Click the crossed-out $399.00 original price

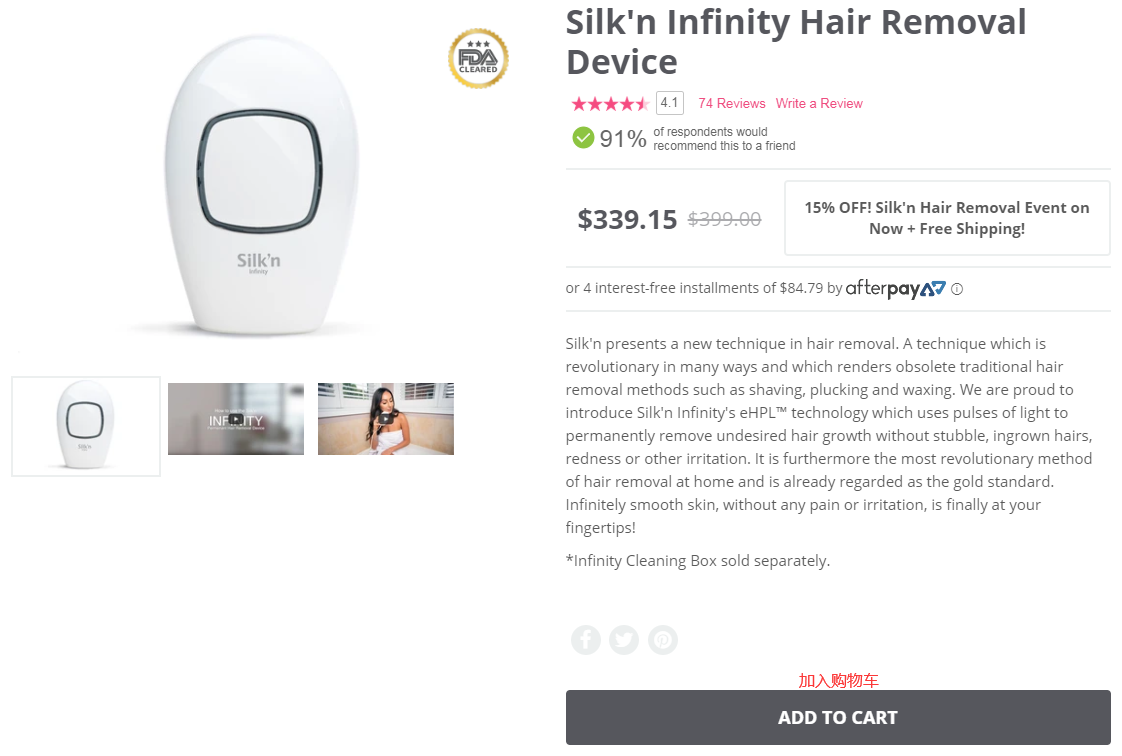click(724, 219)
